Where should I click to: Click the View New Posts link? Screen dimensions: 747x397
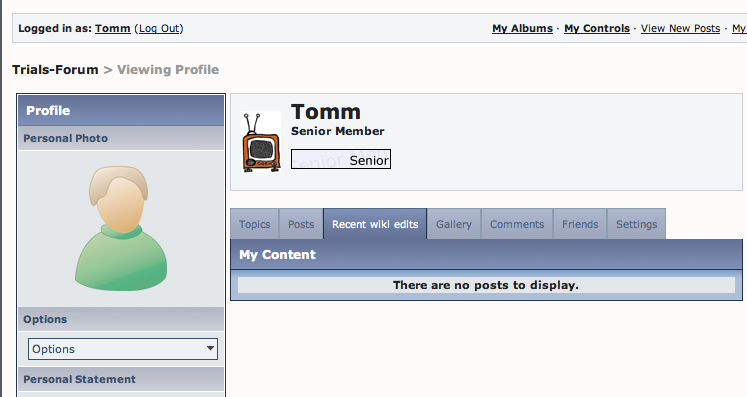tap(680, 29)
